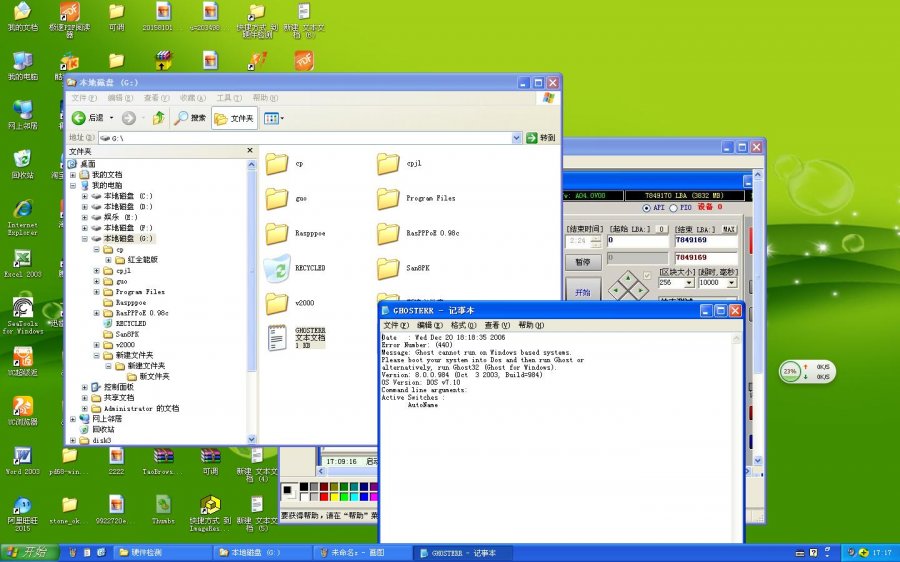Screen dimensions: 900x562
Task: Expand the 本地磁盘 (C:) tree node
Action: 85,196
